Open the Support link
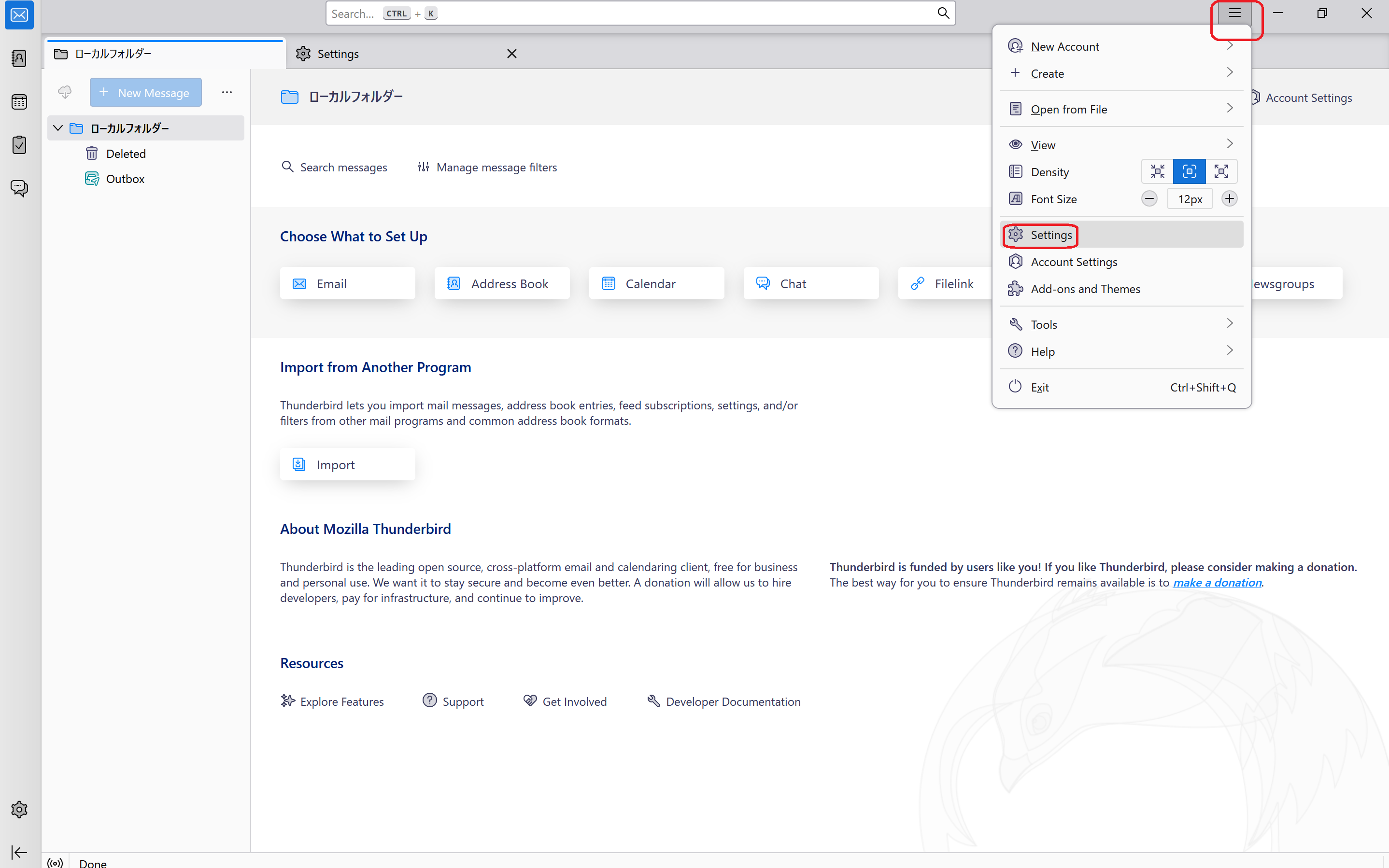Screen dimensions: 1389x868 point(463,701)
